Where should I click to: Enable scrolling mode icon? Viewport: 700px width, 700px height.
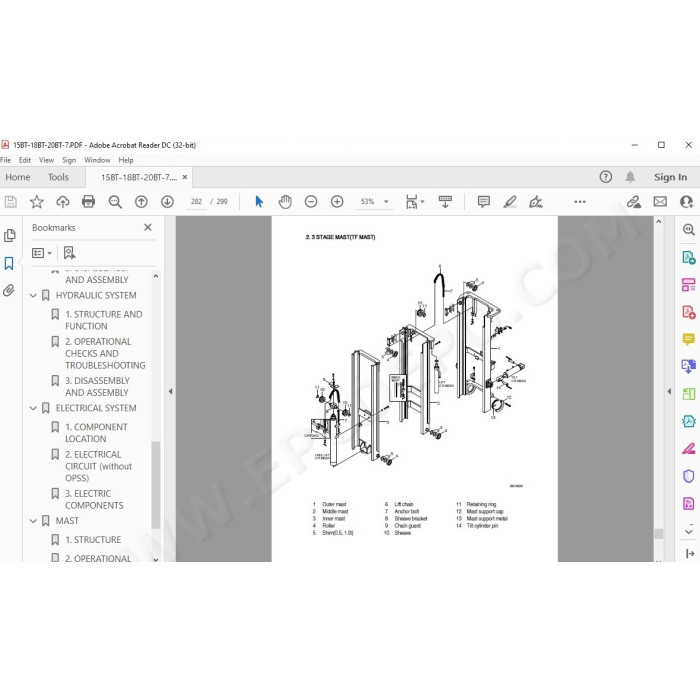(445, 202)
